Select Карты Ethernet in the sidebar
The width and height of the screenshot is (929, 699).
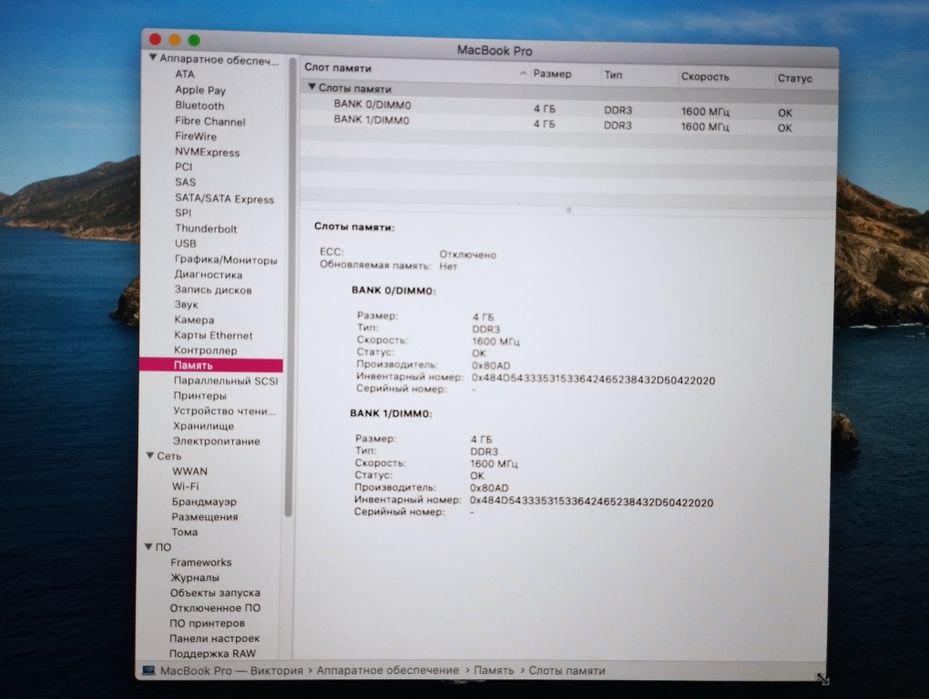pyautogui.click(x=213, y=335)
